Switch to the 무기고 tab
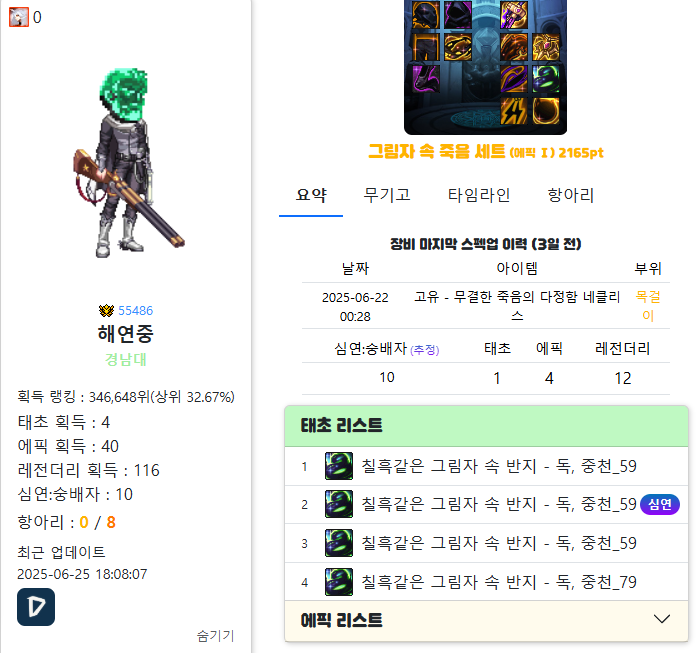Viewport: 700px width, 653px height. pyautogui.click(x=387, y=195)
